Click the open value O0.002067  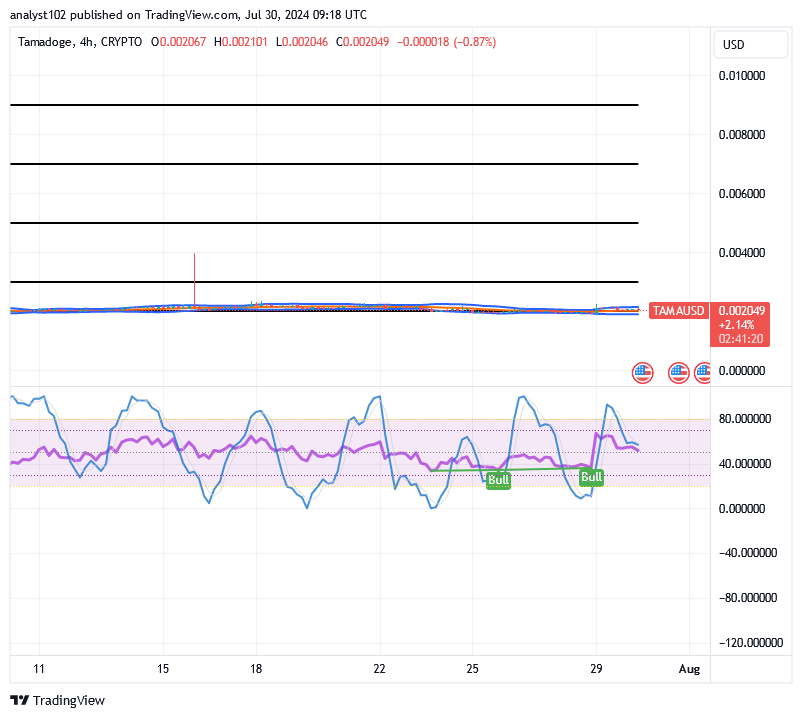pyautogui.click(x=179, y=42)
